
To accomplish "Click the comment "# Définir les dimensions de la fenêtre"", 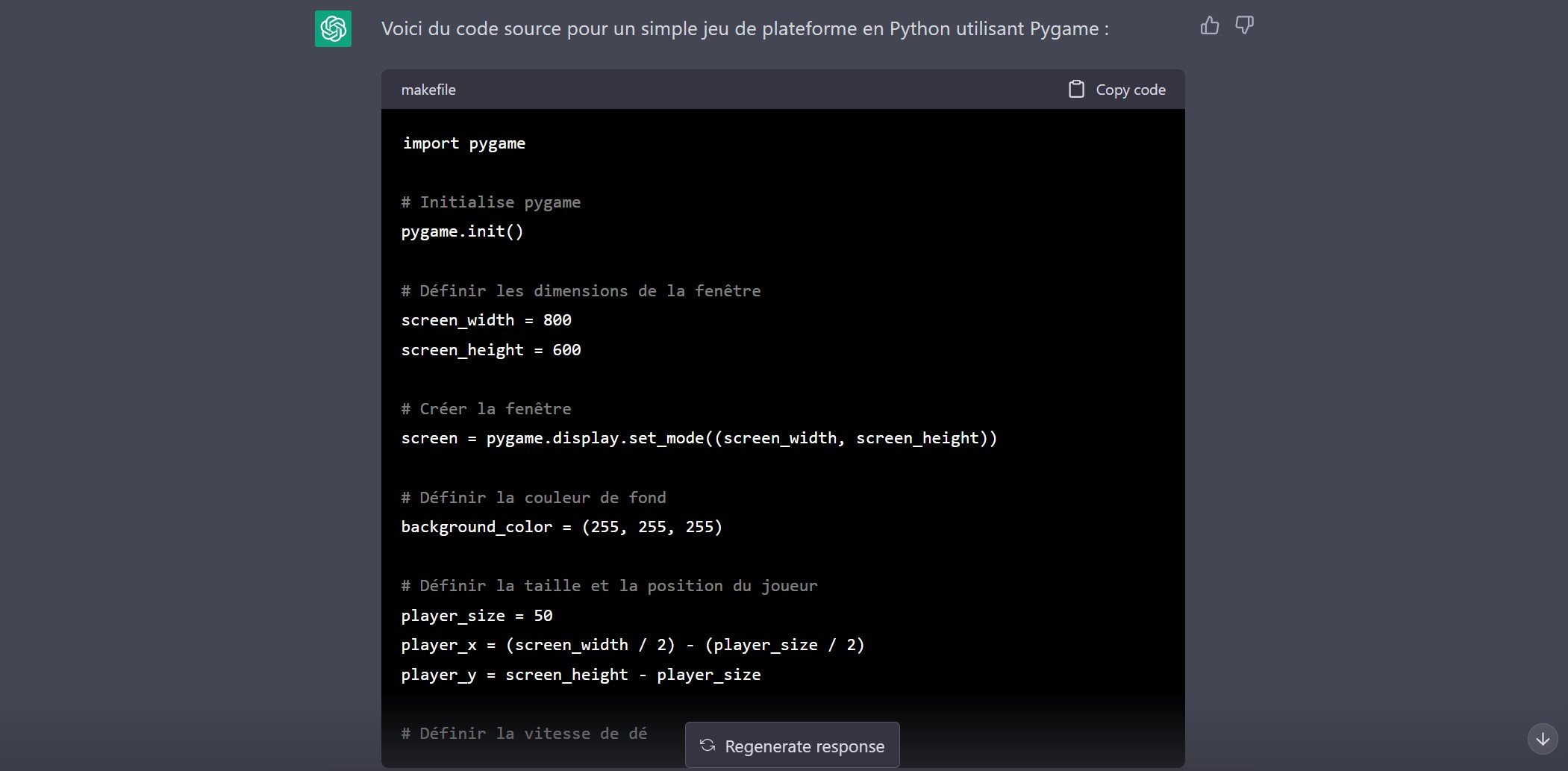I will pyautogui.click(x=581, y=291).
